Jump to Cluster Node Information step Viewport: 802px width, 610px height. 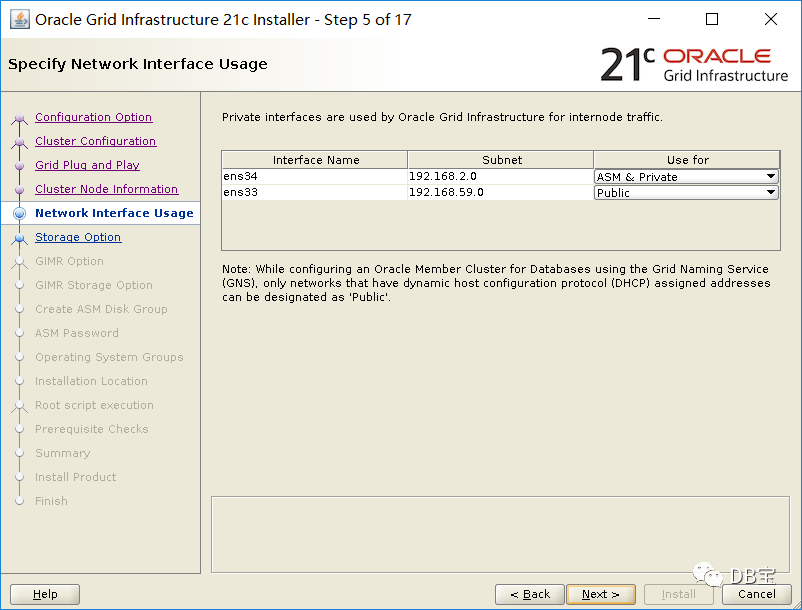point(106,189)
